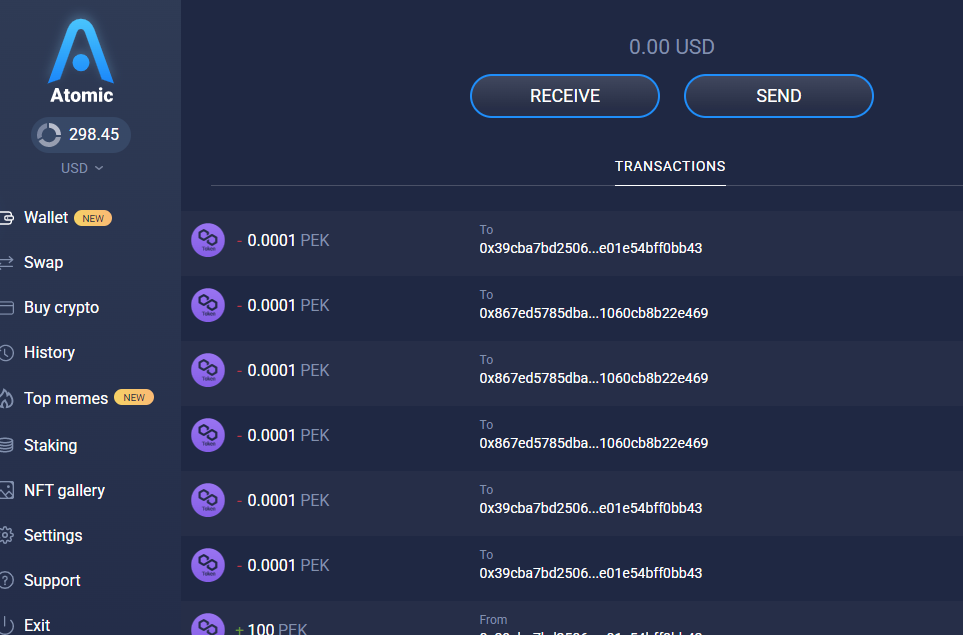The width and height of the screenshot is (963, 635).
Task: Click the PEK token icon in second transaction
Action: click(x=208, y=305)
